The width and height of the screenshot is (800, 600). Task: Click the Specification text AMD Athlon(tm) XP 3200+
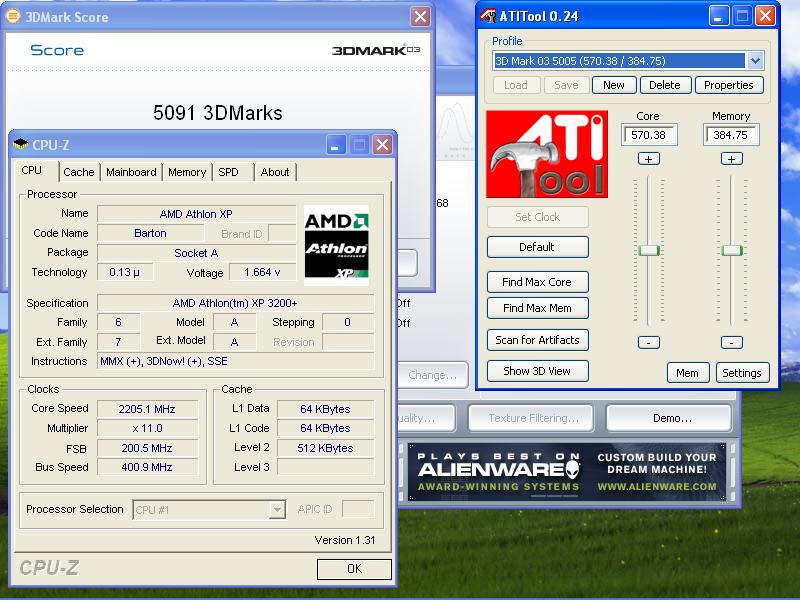(x=235, y=303)
